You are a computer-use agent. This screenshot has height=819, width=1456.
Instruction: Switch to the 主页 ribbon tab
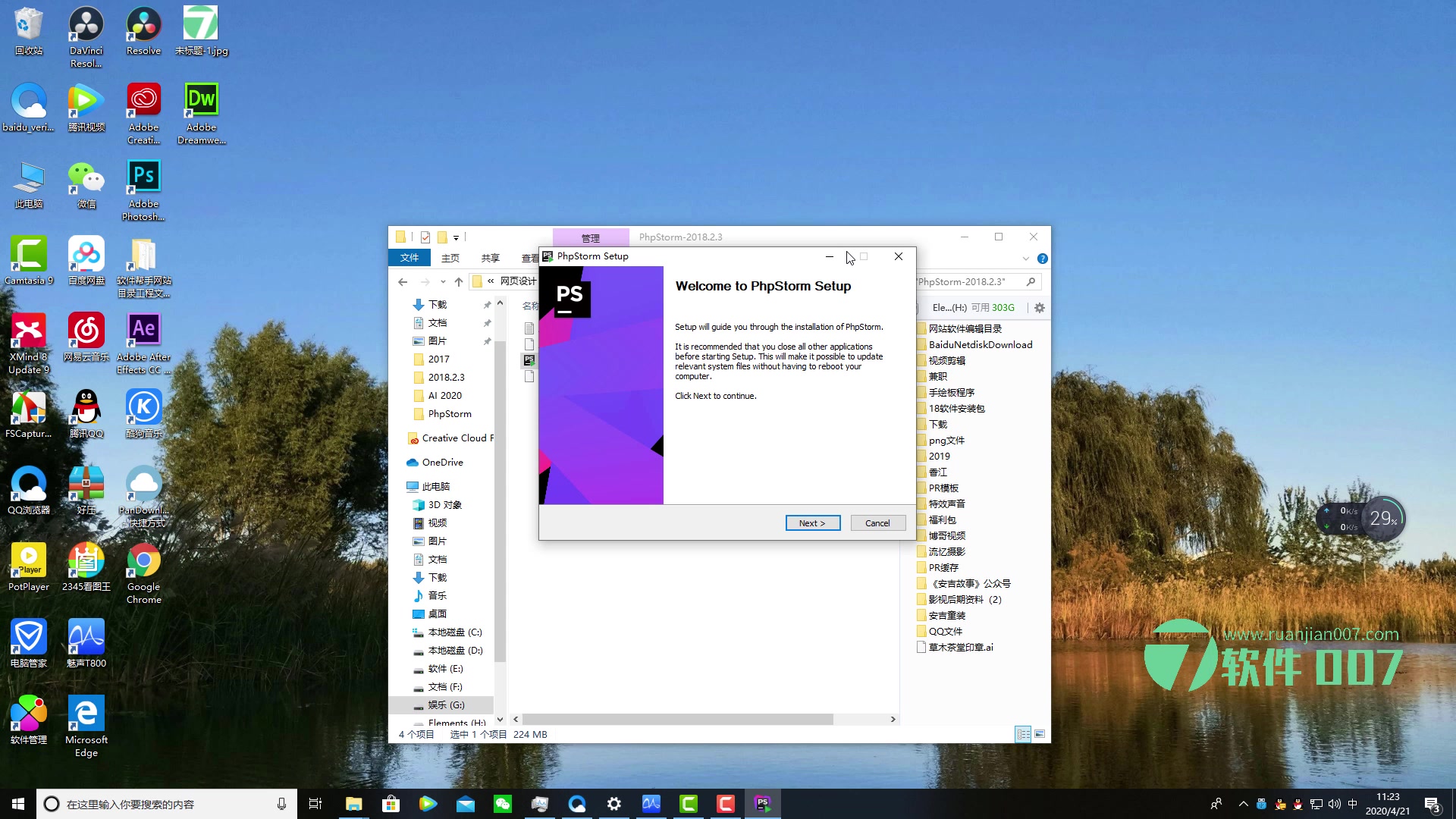[450, 258]
